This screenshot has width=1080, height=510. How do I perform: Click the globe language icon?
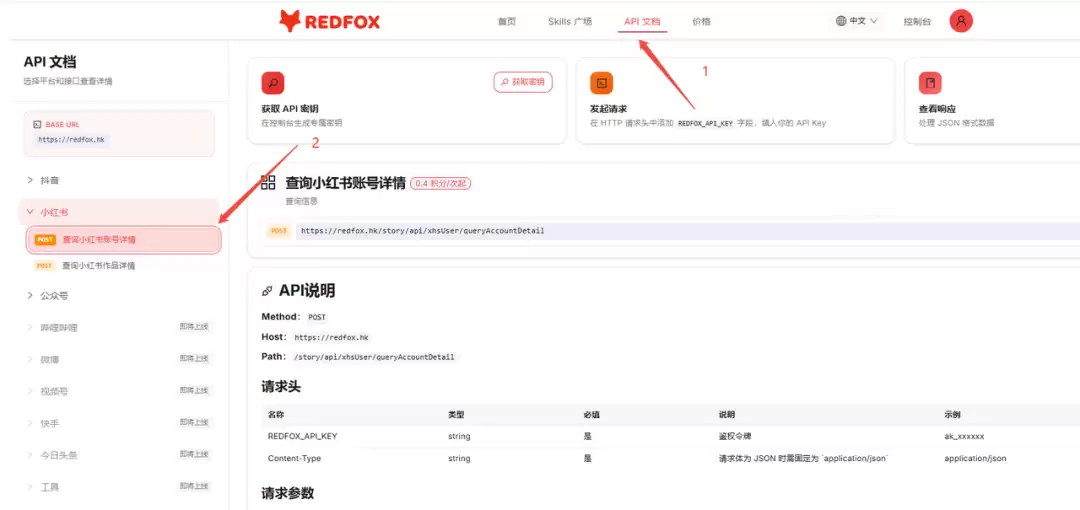(x=840, y=21)
